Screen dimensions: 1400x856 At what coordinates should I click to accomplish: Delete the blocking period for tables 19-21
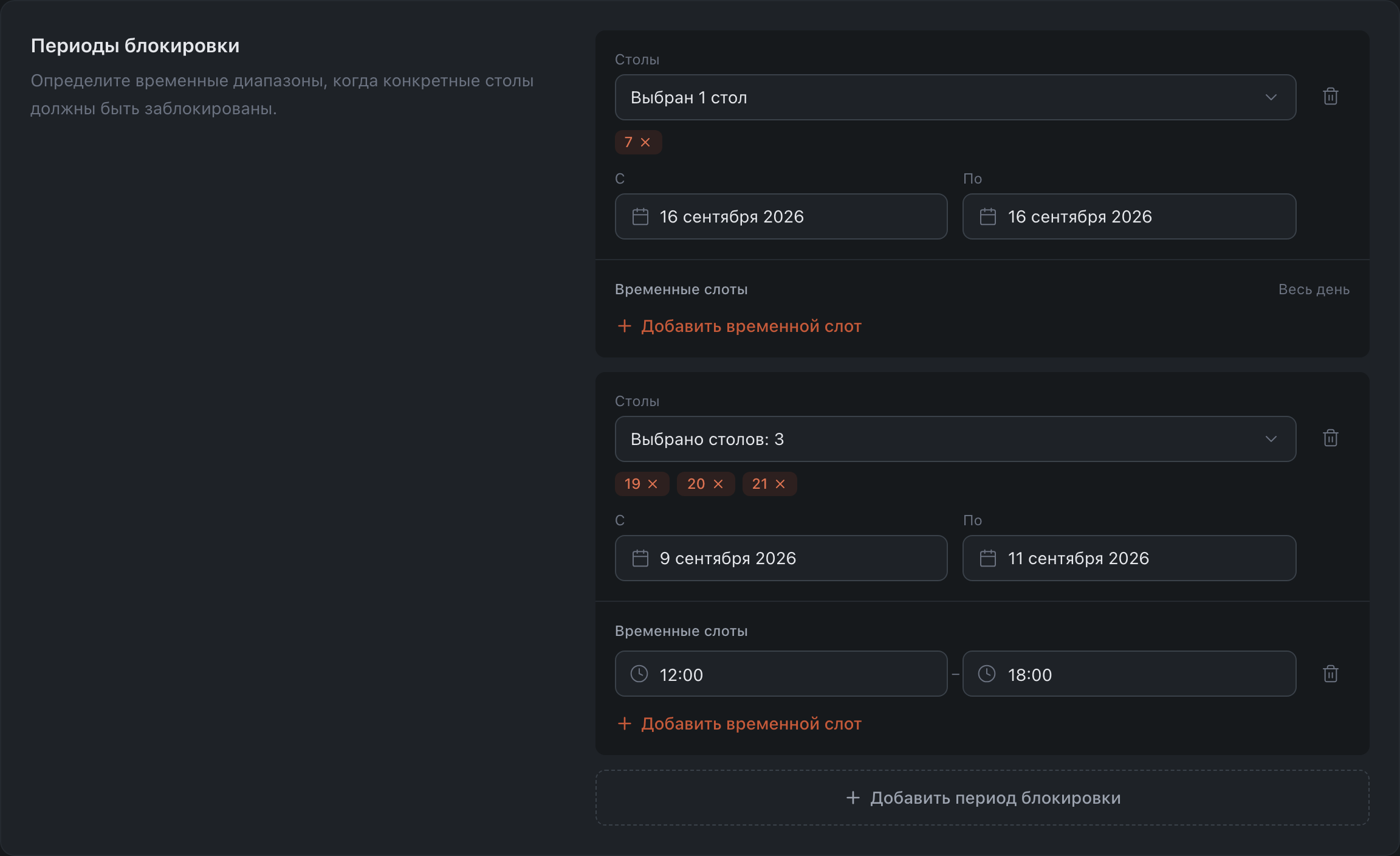coord(1330,438)
